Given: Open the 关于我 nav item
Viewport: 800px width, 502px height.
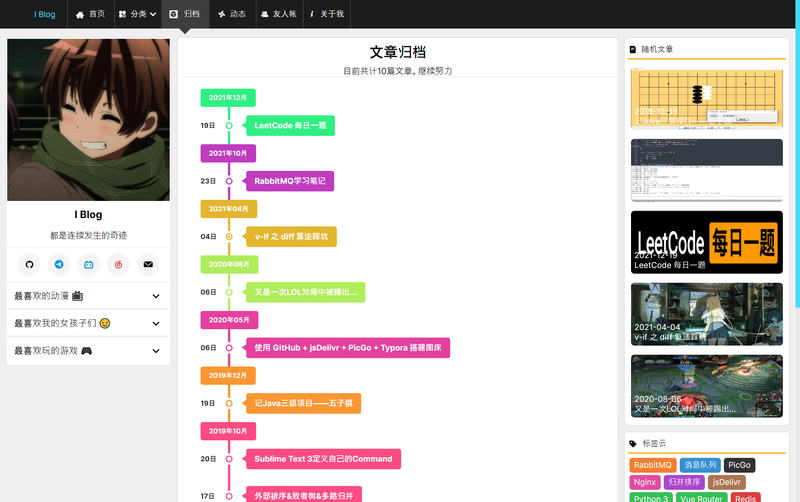Looking at the screenshot, I should click(327, 14).
